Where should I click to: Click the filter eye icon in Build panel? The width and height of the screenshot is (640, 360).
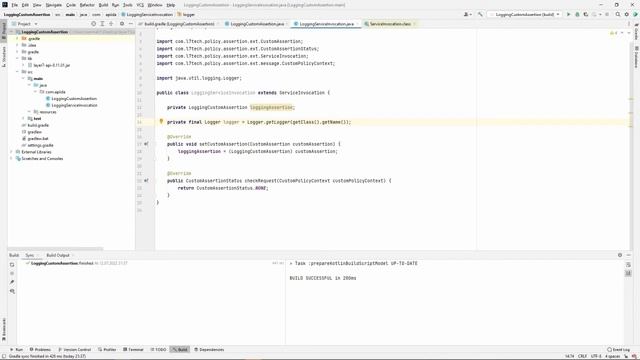tap(12, 291)
